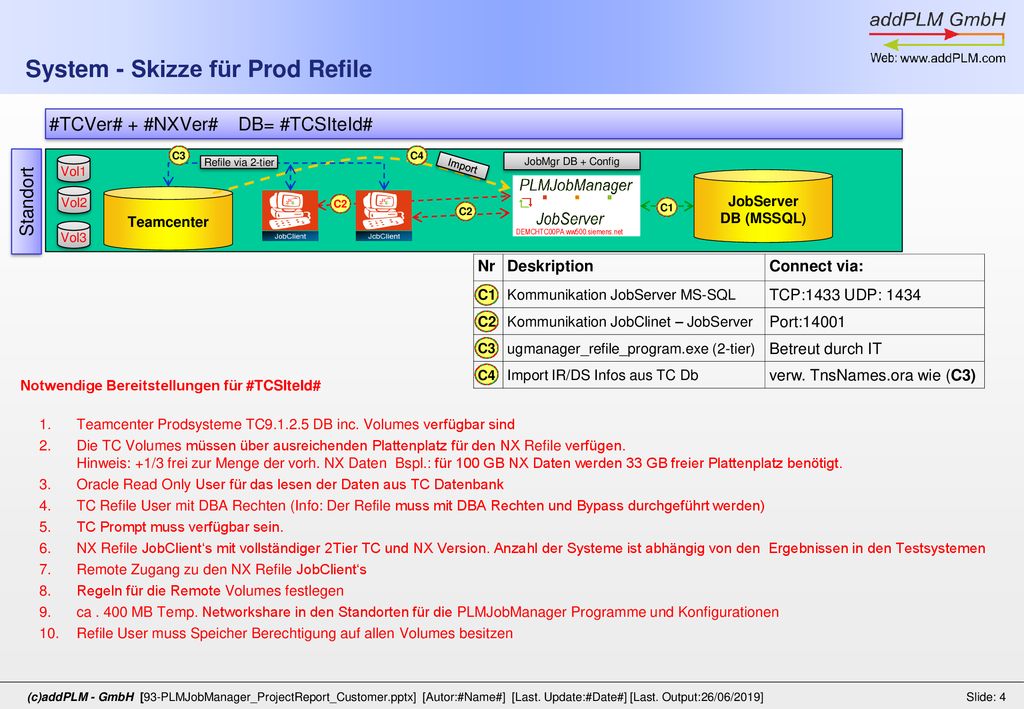Click the 'Nr' table header cell
Image resolution: width=1024 pixels, height=709 pixels.
coord(487,267)
